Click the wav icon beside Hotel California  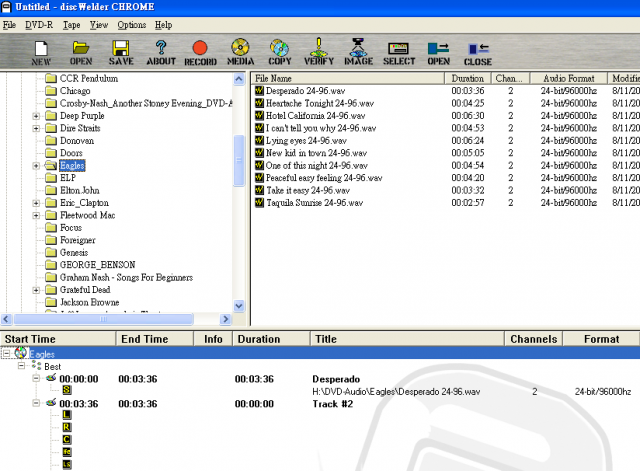pos(259,116)
